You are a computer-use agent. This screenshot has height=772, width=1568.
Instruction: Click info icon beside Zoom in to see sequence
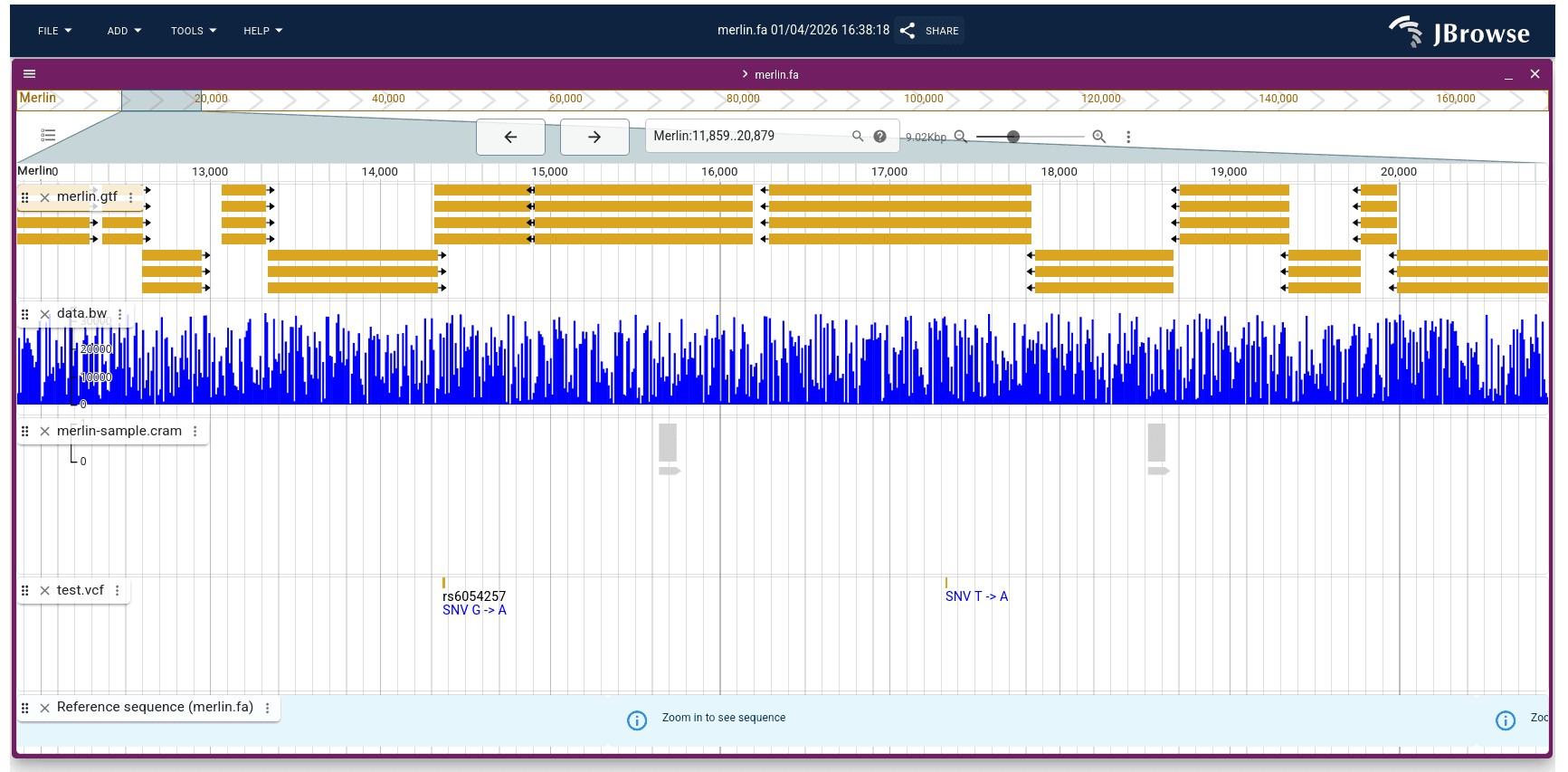[x=637, y=720]
